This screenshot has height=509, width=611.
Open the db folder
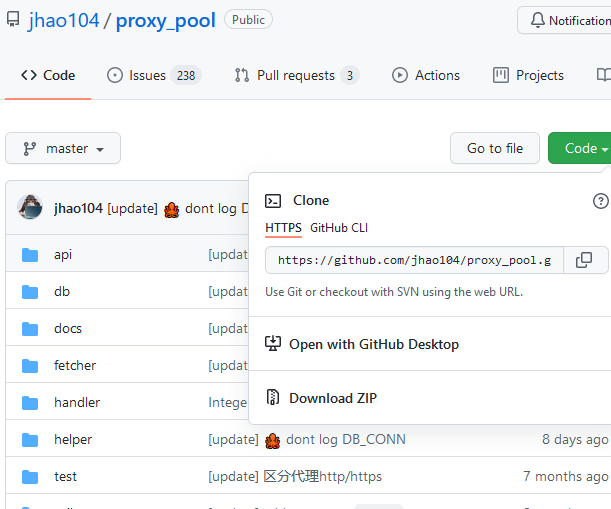click(62, 292)
